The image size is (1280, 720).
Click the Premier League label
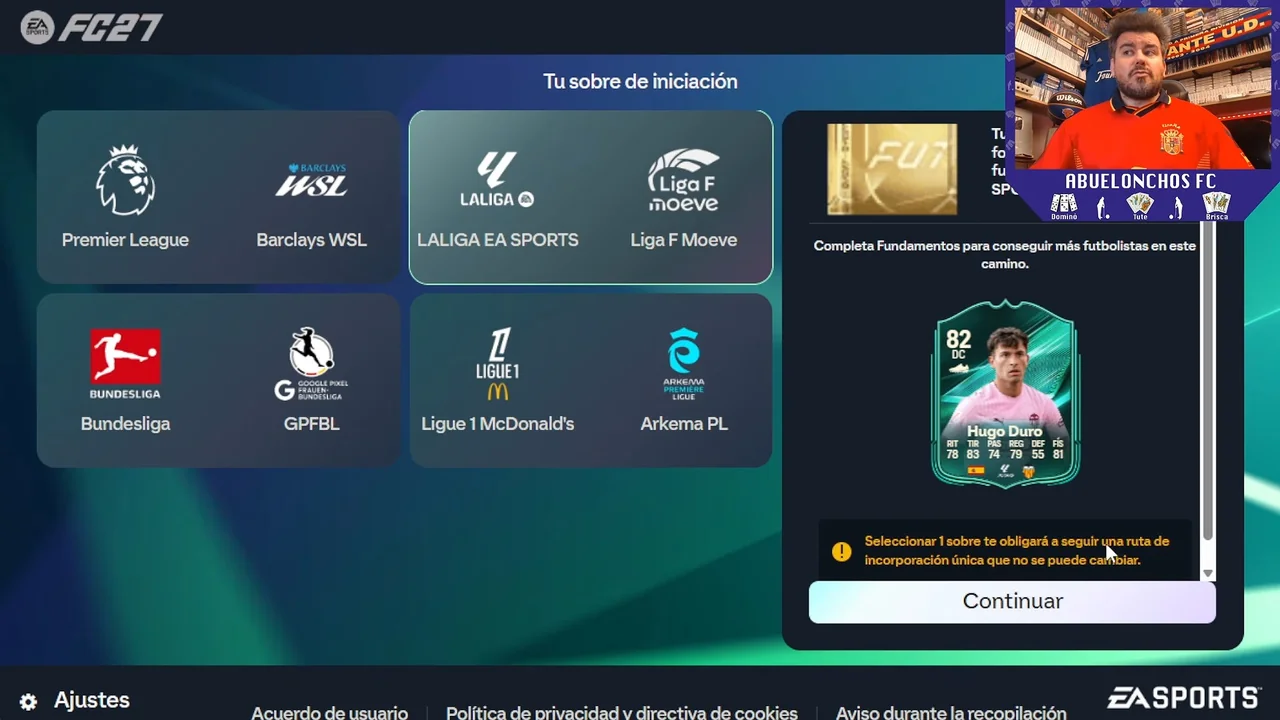125,240
